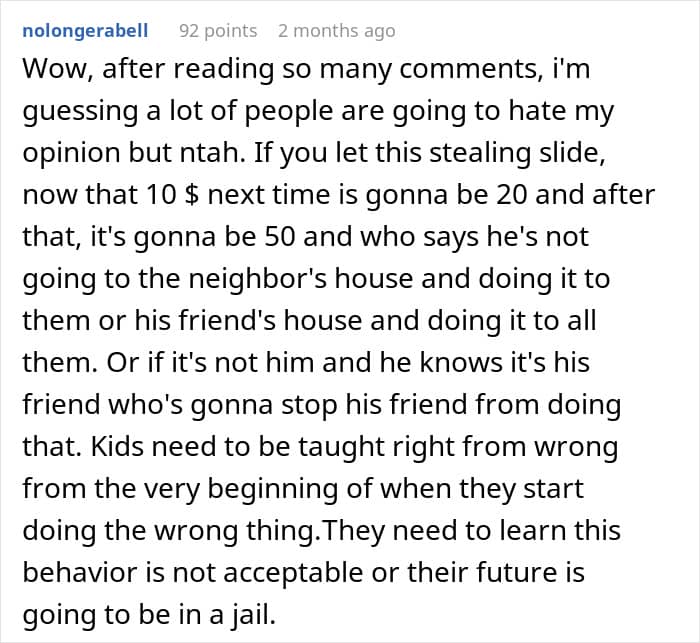
Task: Click the 2 months ago timestamp
Action: click(336, 31)
